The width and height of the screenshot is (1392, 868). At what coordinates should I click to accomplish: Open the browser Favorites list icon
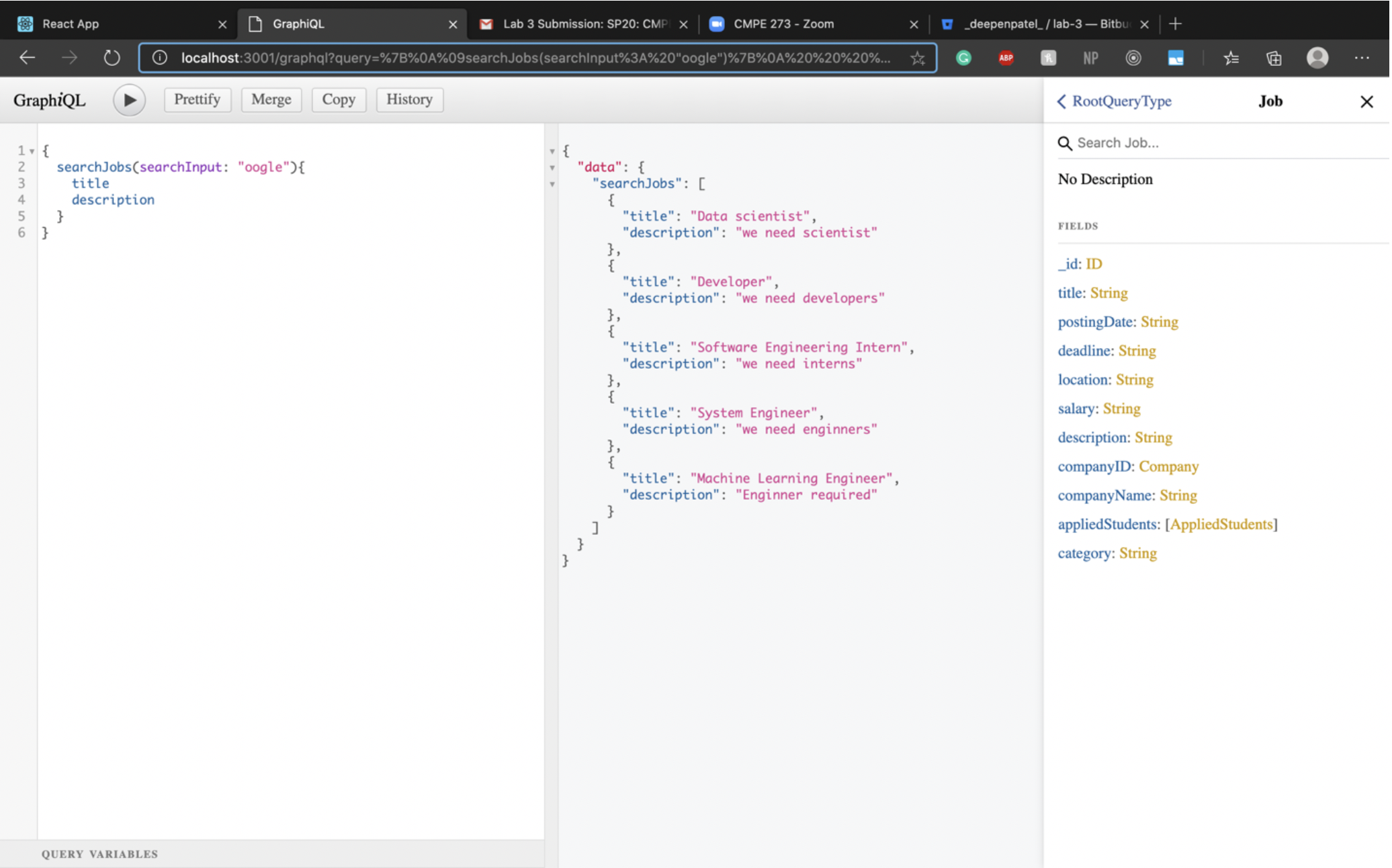click(1231, 58)
